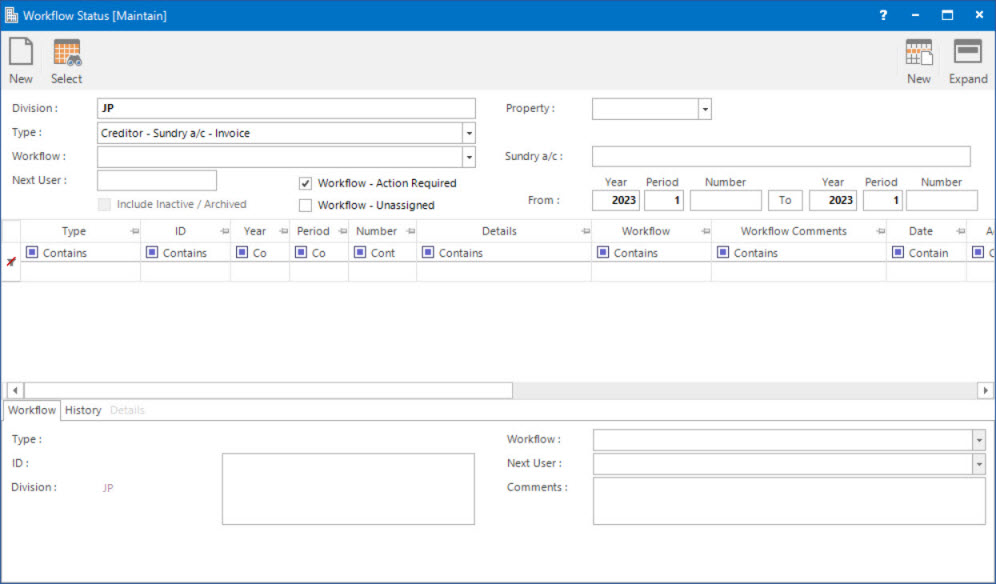Check Include Inactive / Archived
This screenshot has height=584, width=996.
click(x=104, y=204)
